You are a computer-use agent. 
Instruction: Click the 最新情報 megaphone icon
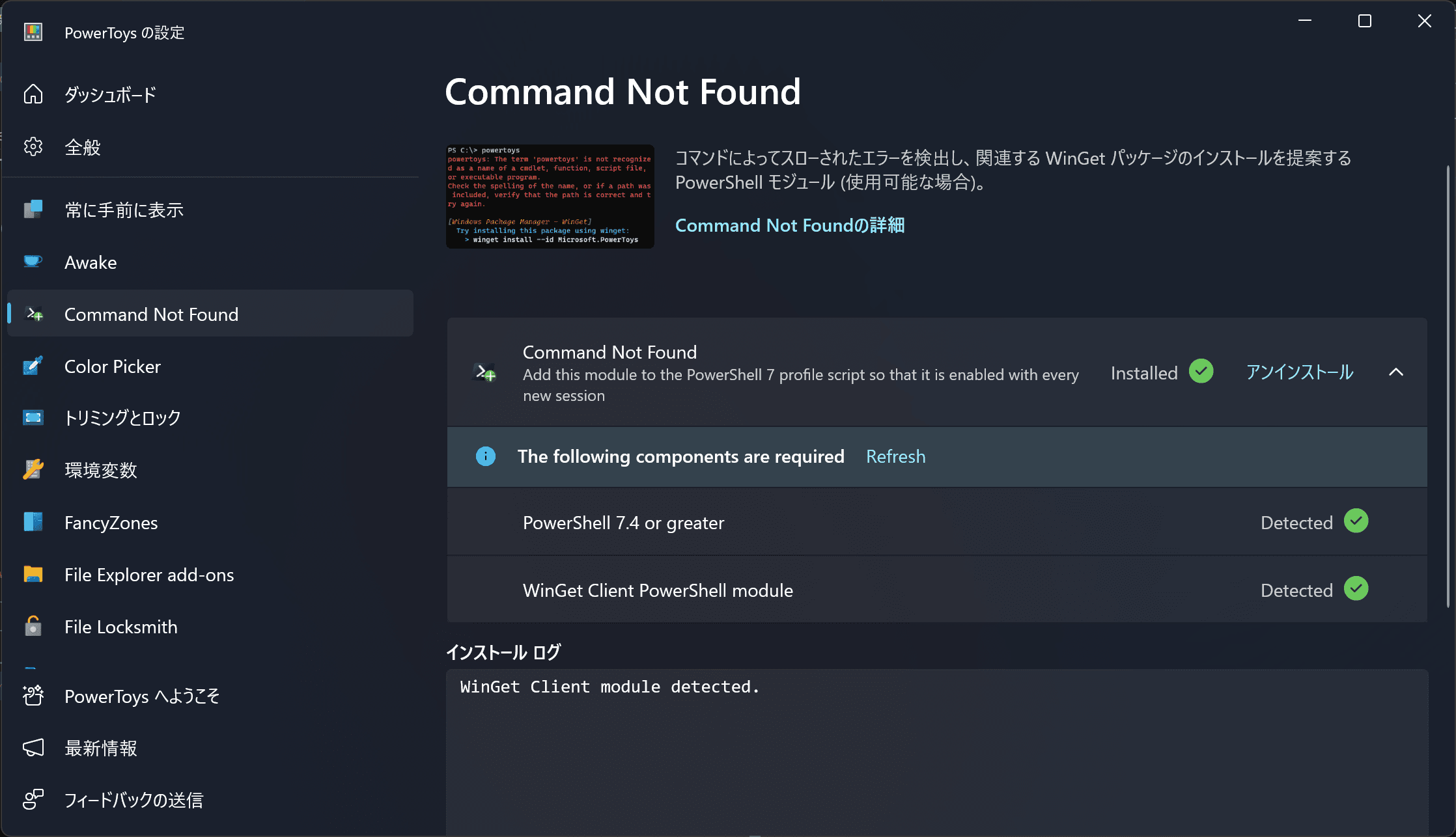33,748
